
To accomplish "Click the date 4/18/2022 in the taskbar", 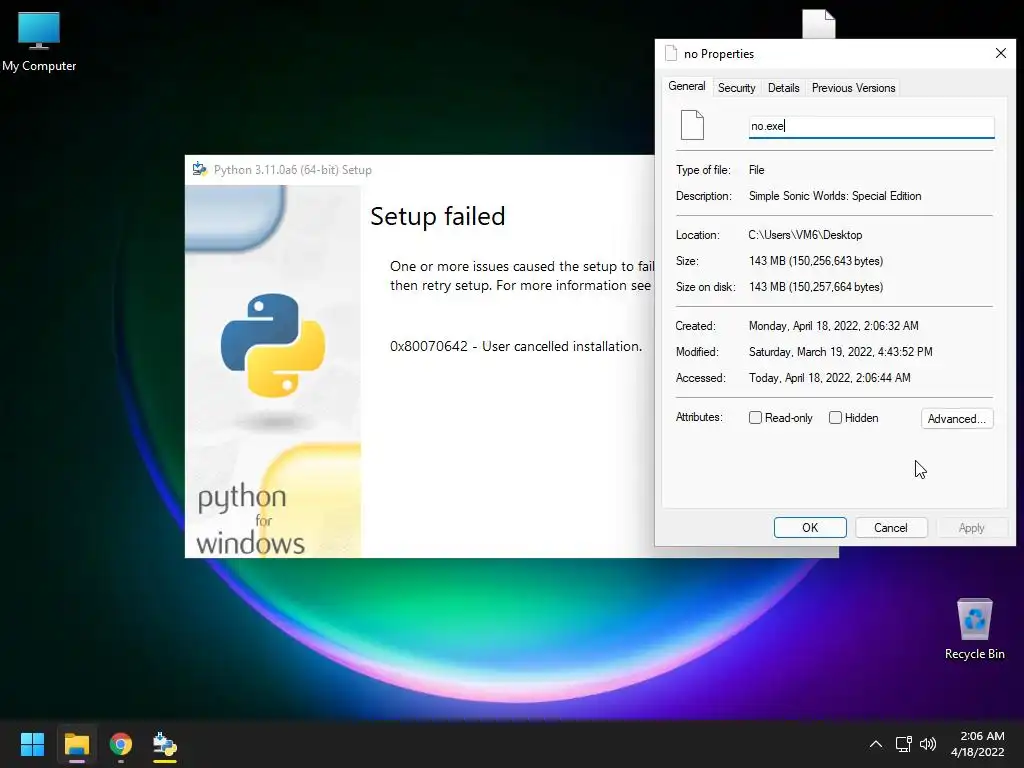I will 978,752.
